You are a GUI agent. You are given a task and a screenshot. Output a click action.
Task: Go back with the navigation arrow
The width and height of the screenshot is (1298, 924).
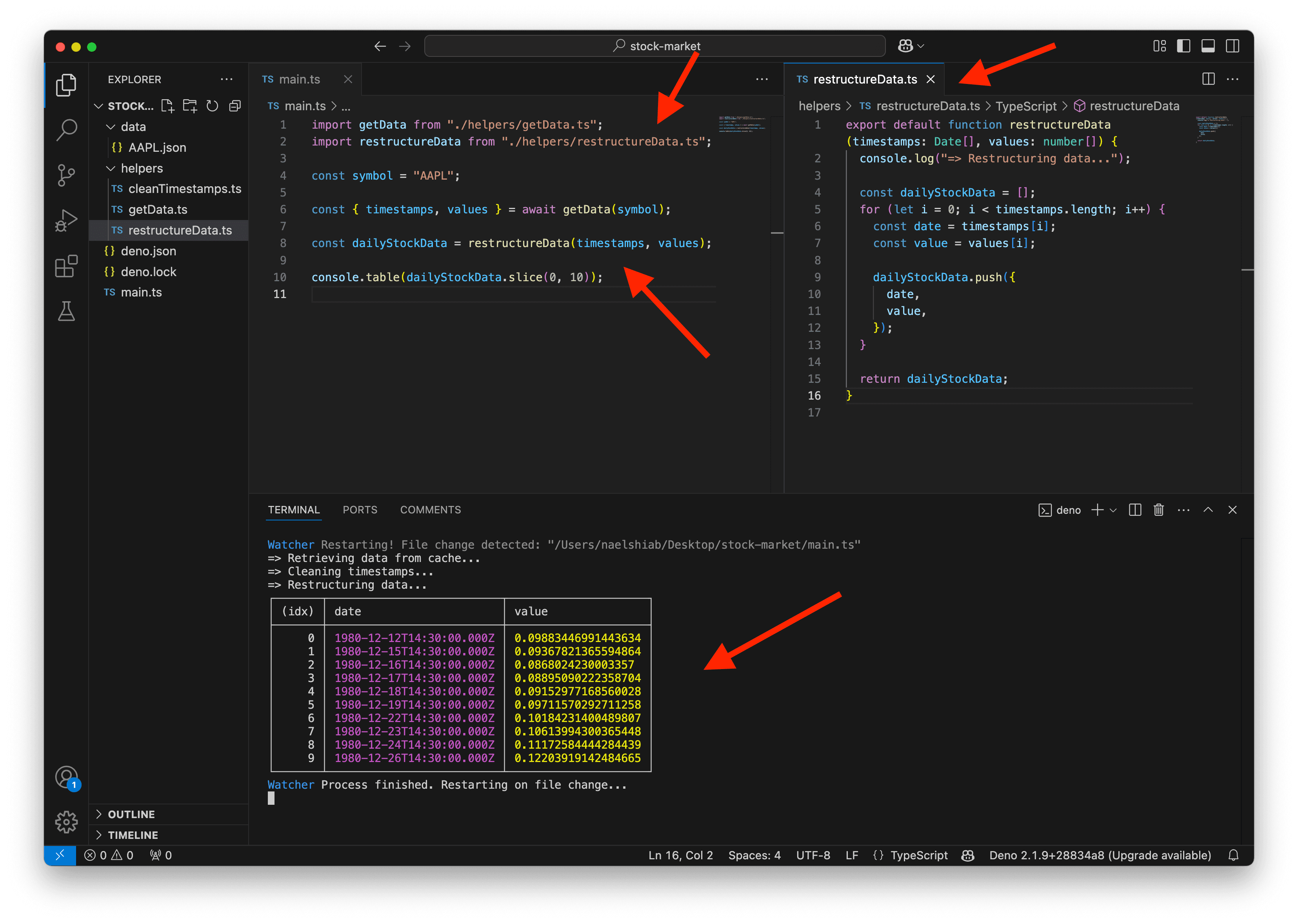click(x=380, y=46)
